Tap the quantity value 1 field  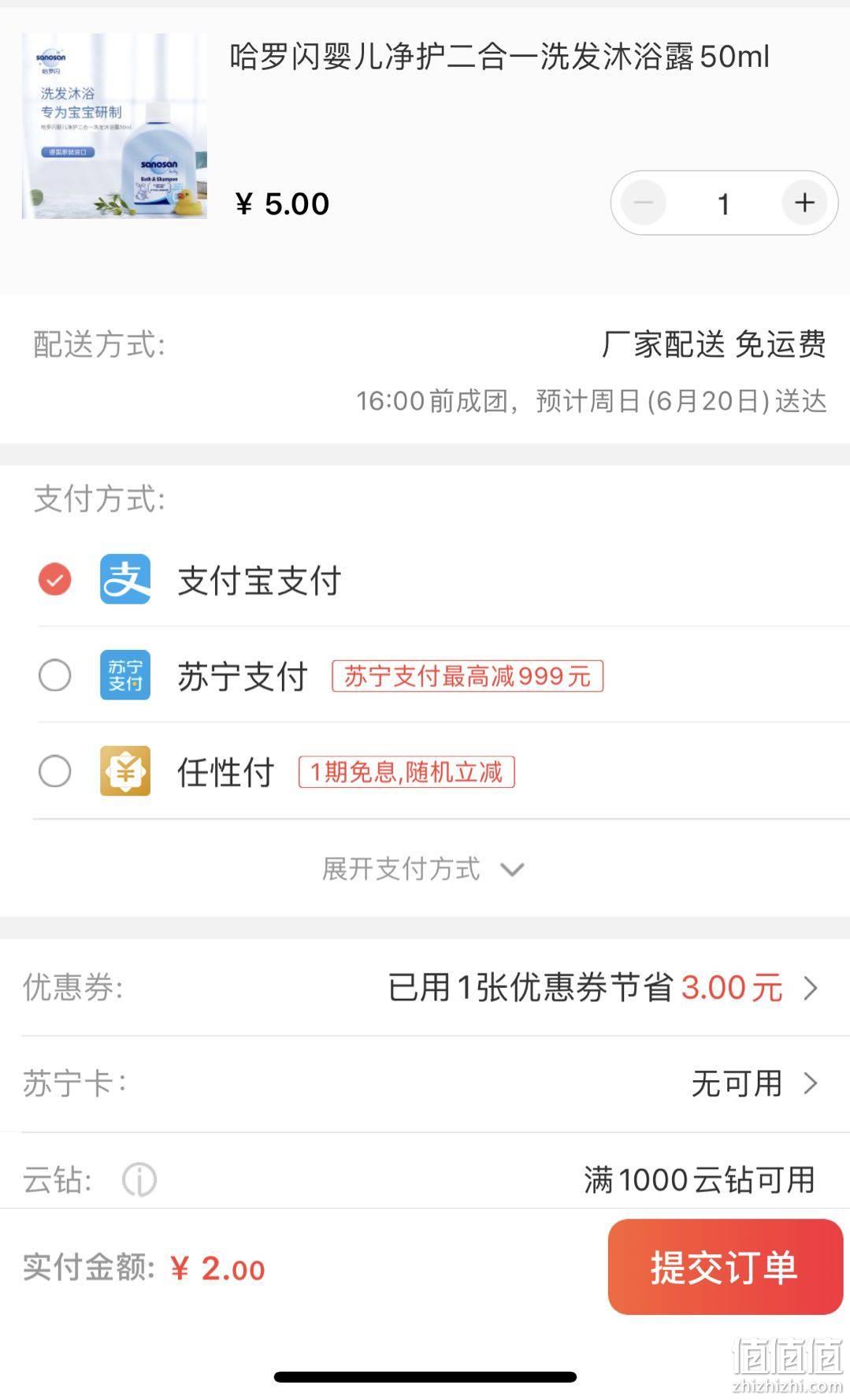click(724, 204)
